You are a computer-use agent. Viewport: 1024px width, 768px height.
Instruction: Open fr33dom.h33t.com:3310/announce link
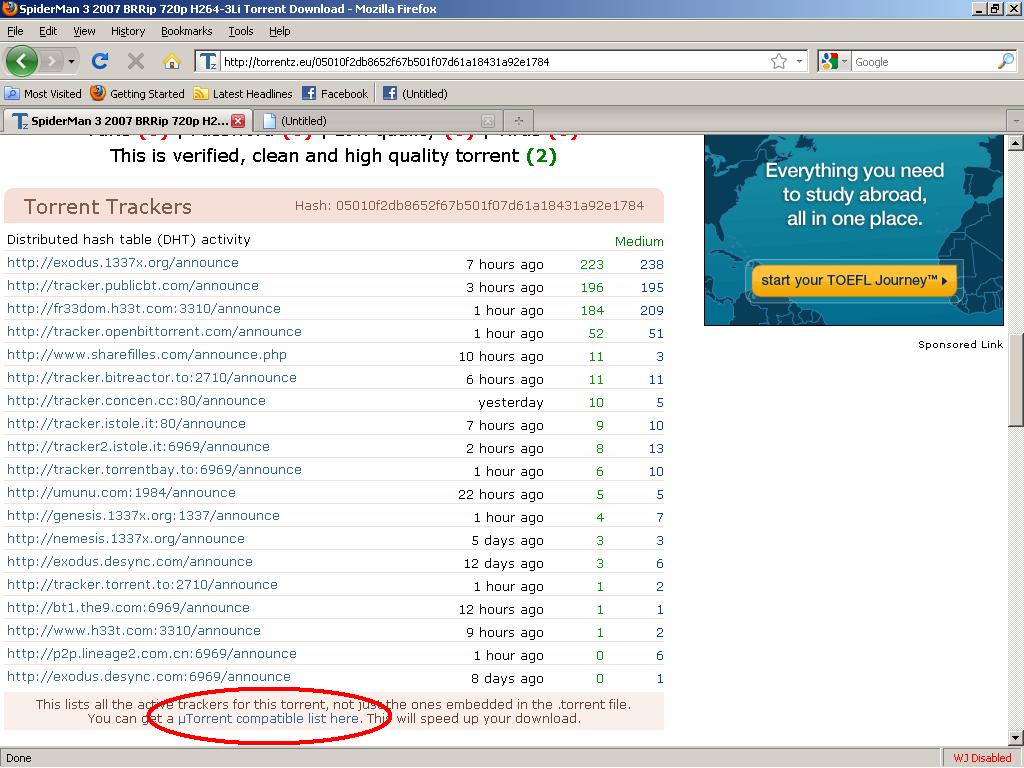click(144, 308)
